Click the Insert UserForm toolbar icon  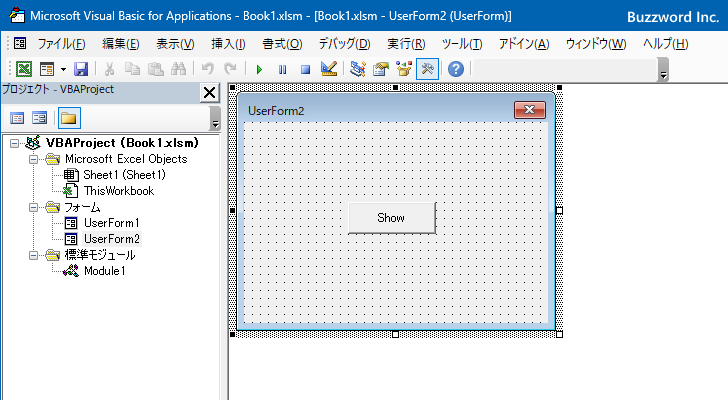(x=47, y=69)
